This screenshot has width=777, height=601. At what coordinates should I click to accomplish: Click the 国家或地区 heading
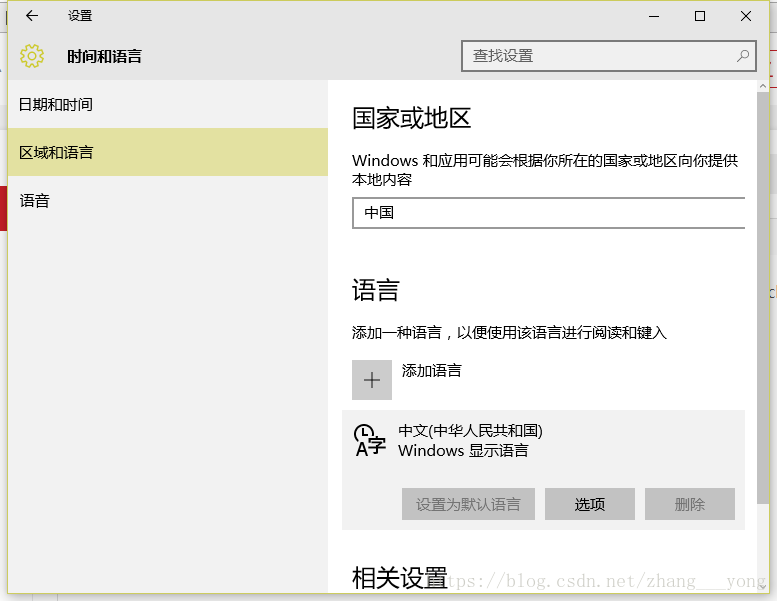(411, 118)
